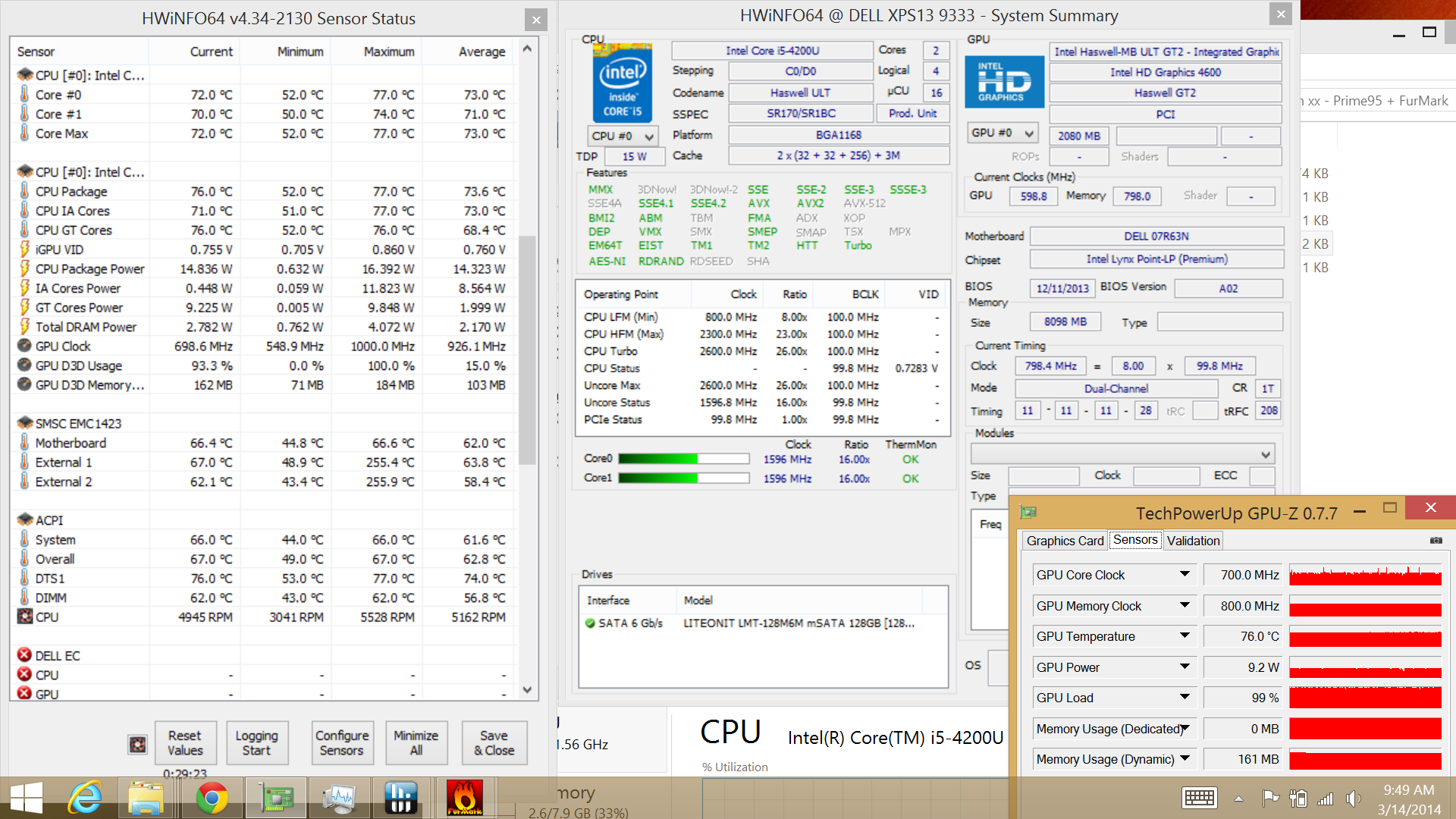
Task: Click the Configure Sensors button
Action: click(342, 743)
